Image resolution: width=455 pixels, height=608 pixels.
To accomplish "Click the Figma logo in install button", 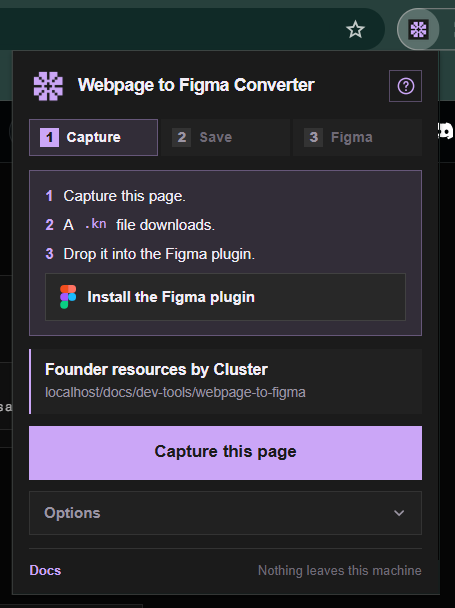I will pyautogui.click(x=68, y=297).
